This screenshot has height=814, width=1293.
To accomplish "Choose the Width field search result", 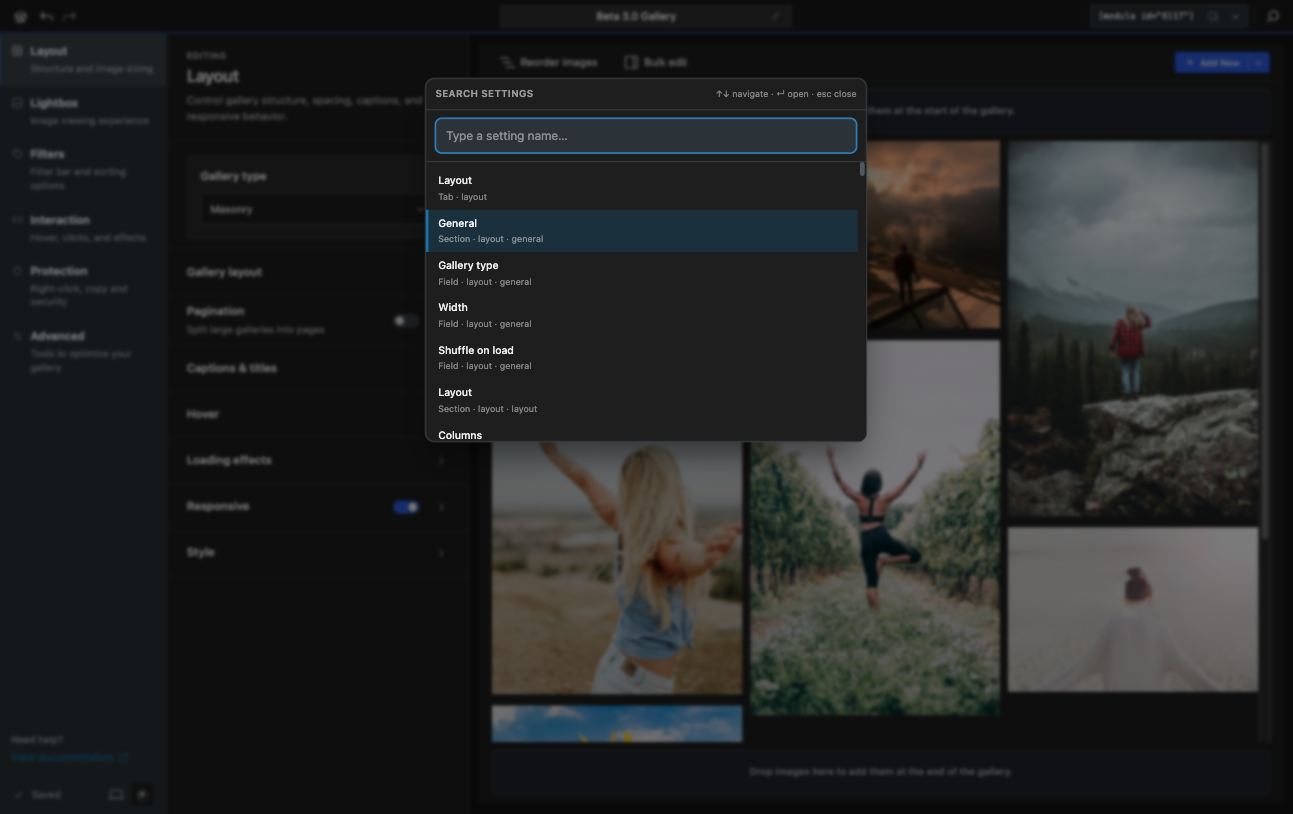I will [x=642, y=315].
